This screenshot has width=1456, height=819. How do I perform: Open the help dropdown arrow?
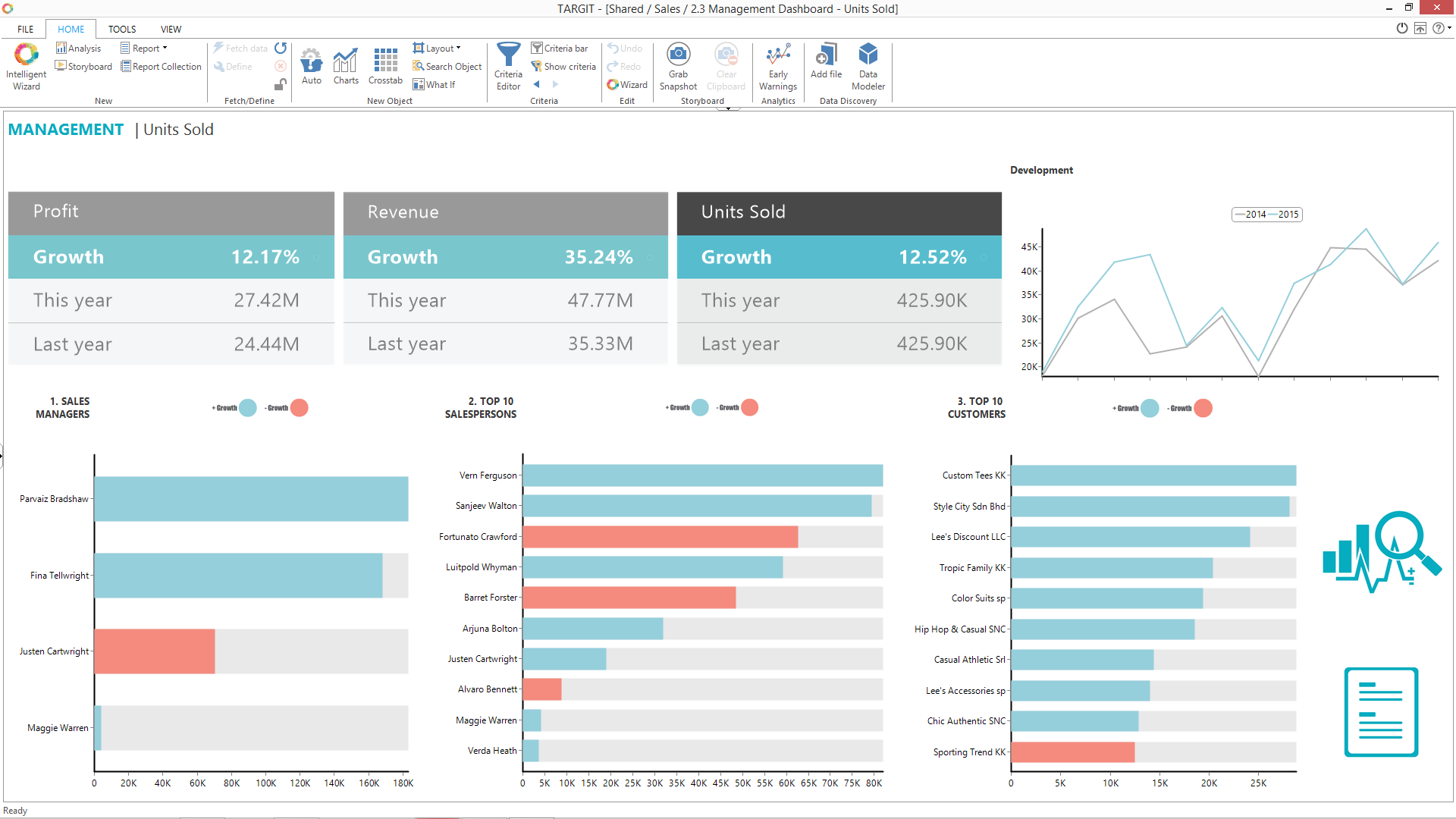(x=1448, y=28)
